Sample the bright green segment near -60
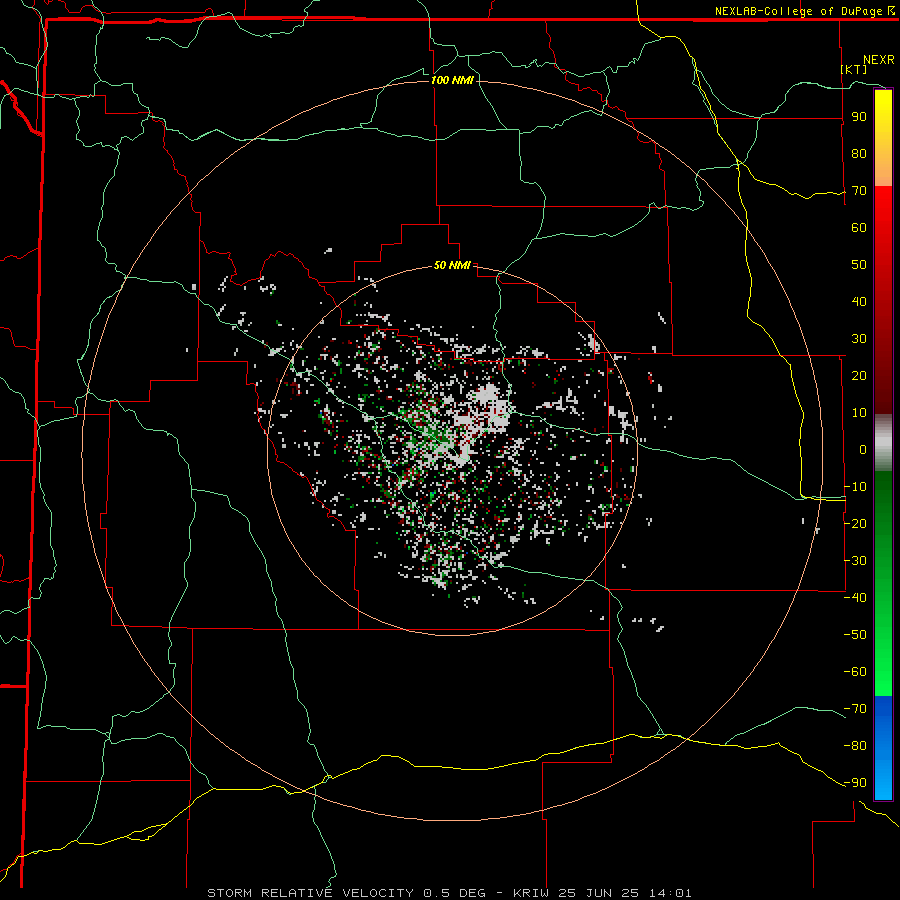Image resolution: width=900 pixels, height=900 pixels. pyautogui.click(x=883, y=672)
